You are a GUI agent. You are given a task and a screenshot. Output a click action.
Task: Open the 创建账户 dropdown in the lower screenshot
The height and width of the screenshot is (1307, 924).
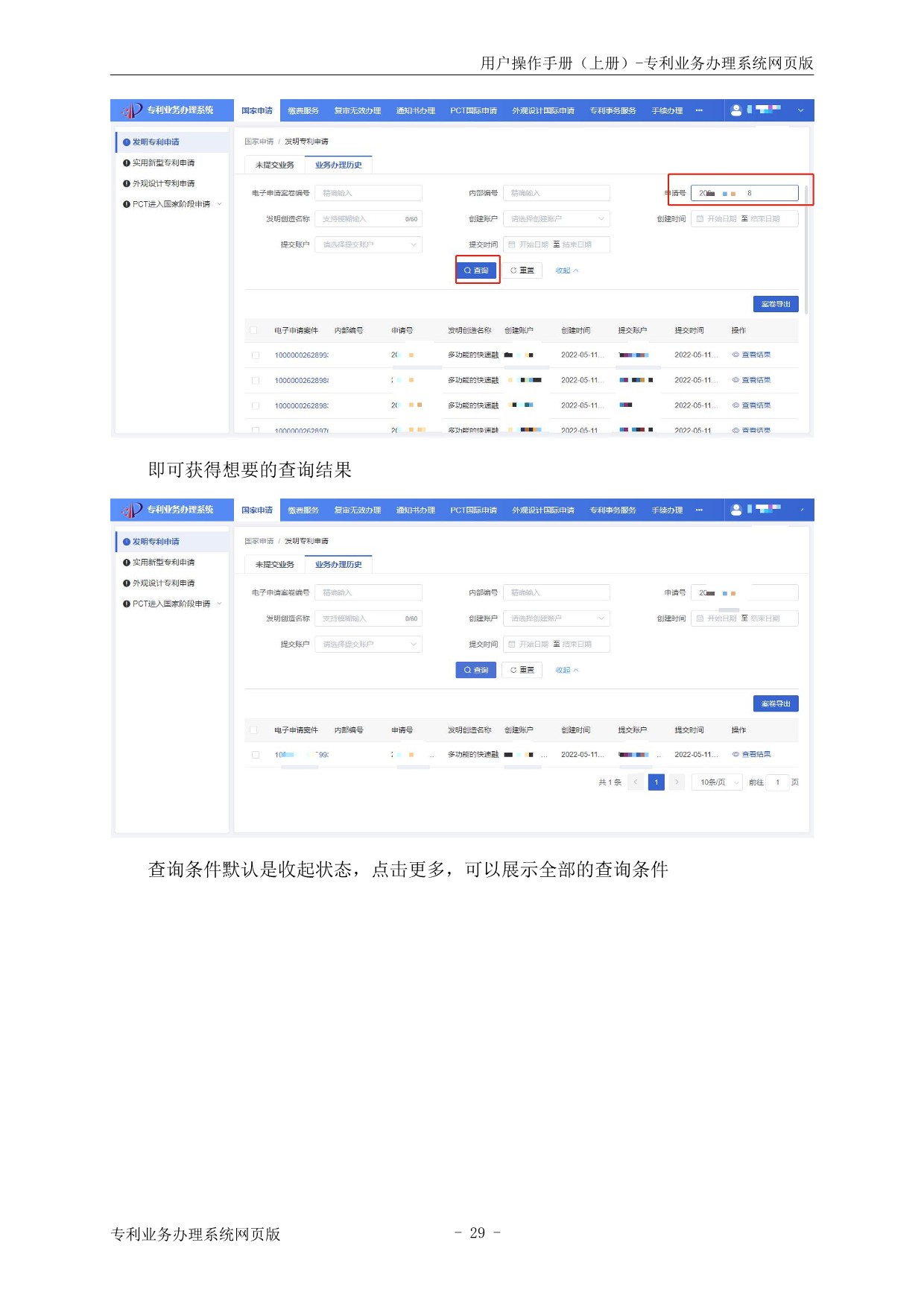coord(556,618)
